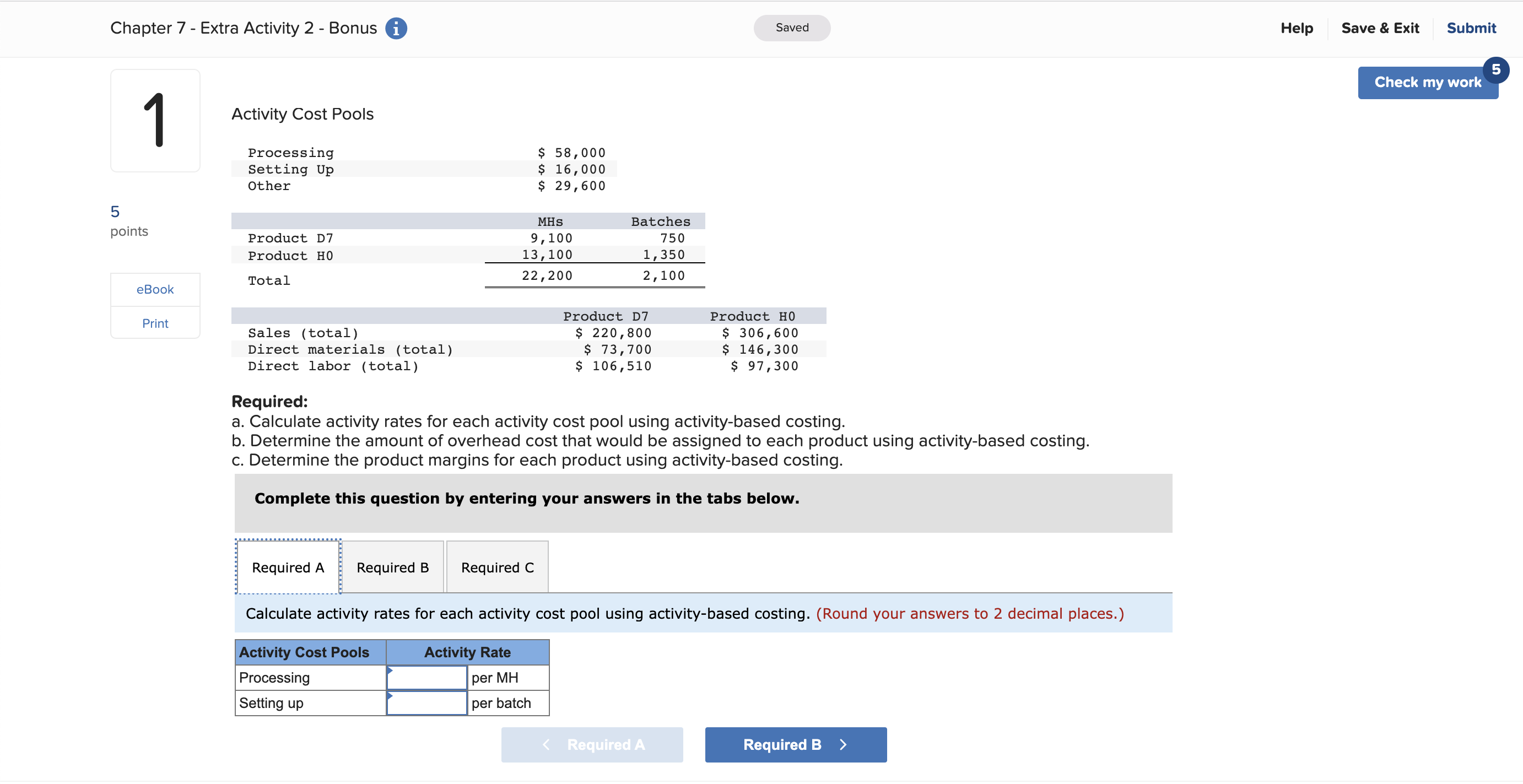Open the eBook

(154, 289)
